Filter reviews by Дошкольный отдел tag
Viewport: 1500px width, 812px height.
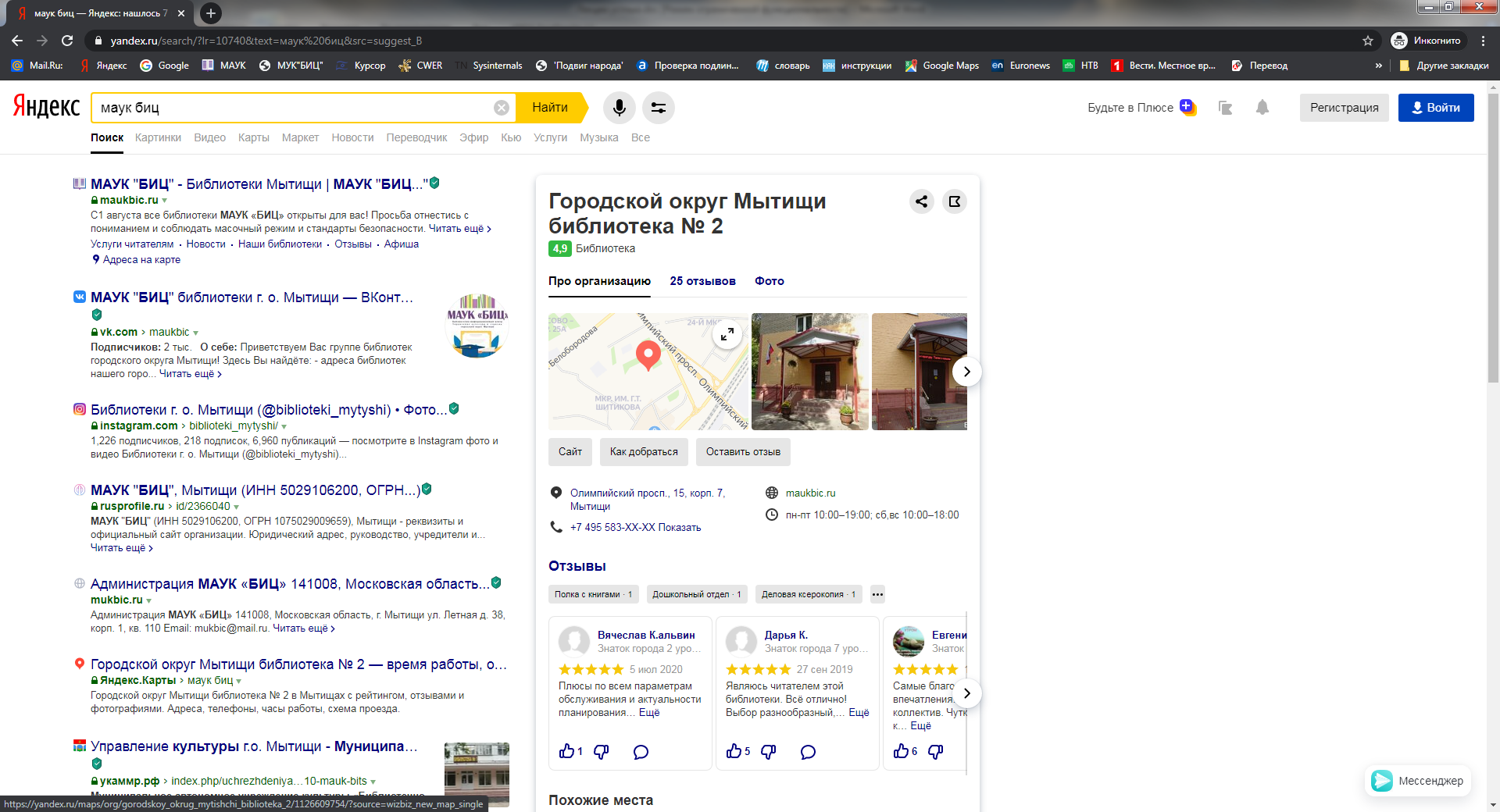pos(696,594)
